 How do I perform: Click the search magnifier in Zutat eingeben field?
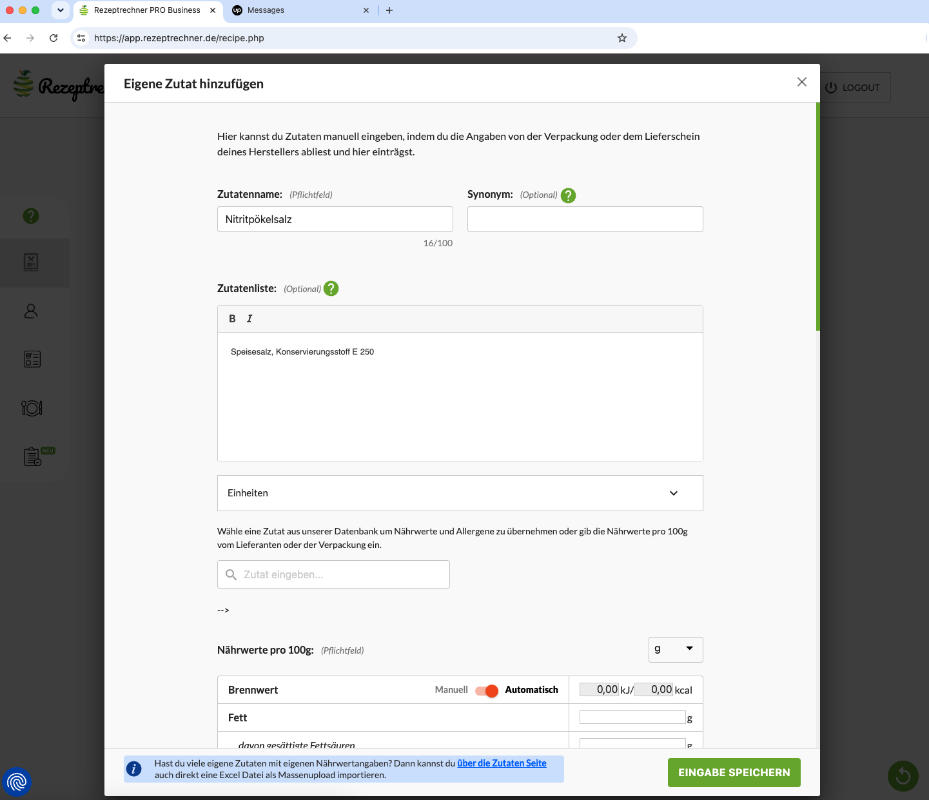[231, 574]
